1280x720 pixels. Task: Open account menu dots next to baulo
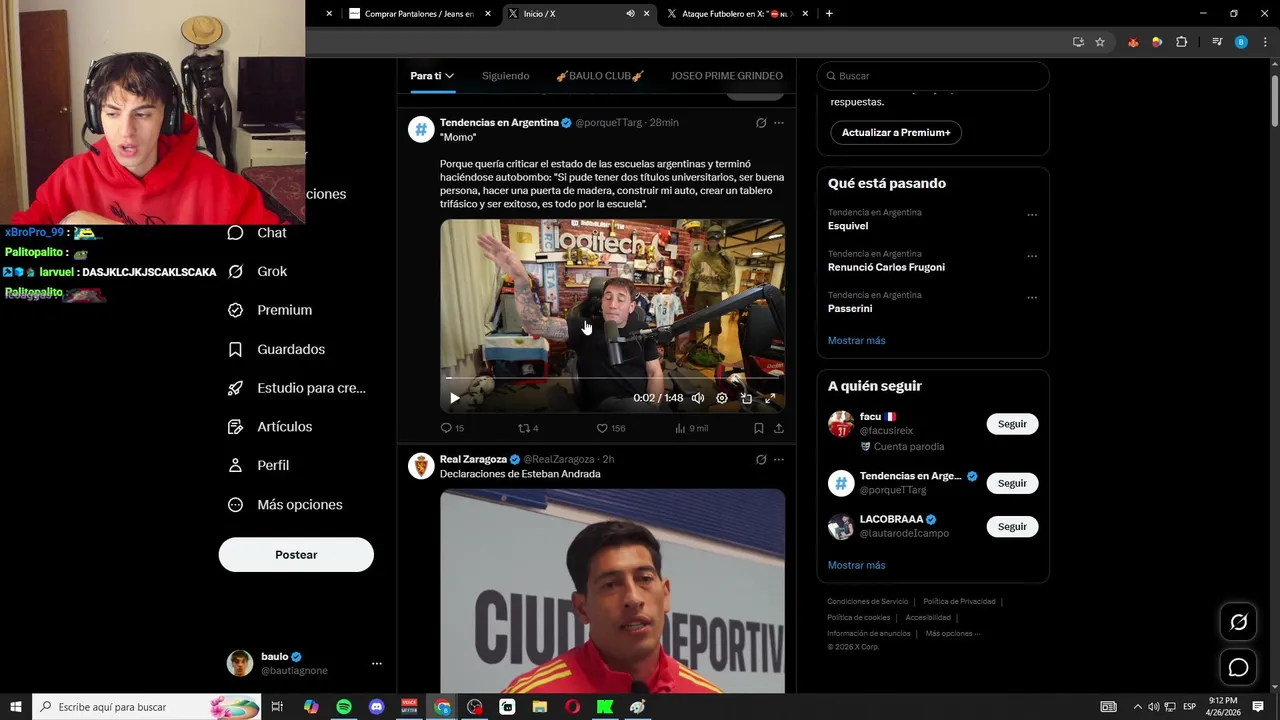tap(377, 663)
